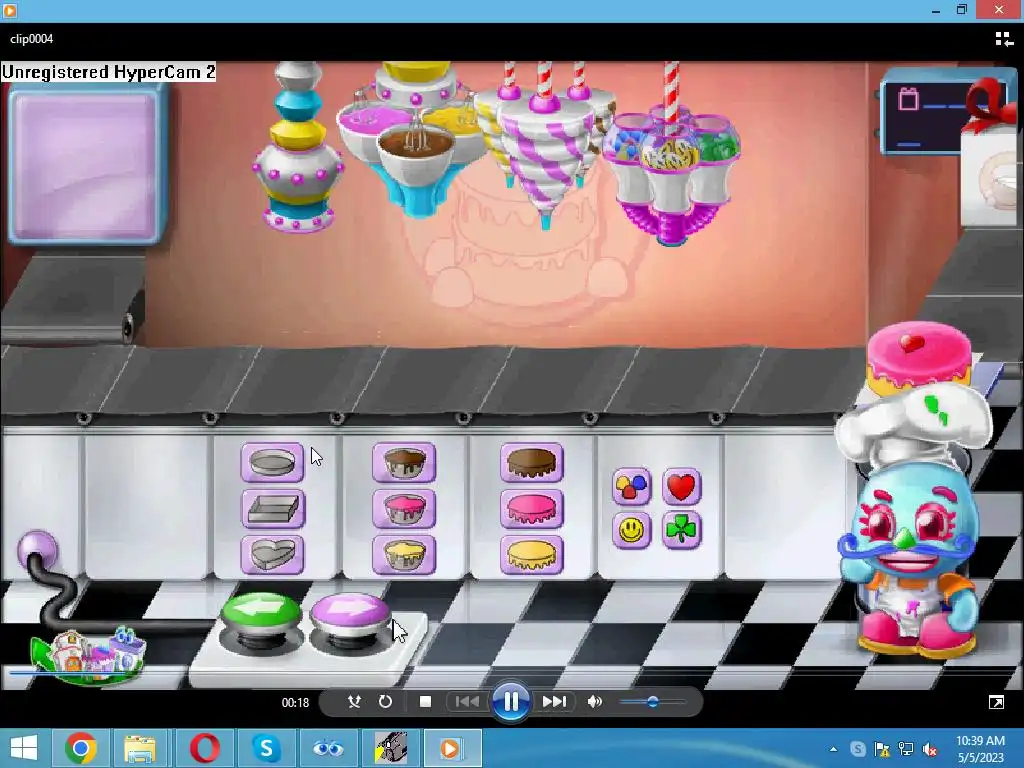Select the square cake pan button
This screenshot has height=768, width=1024.
coord(272,509)
